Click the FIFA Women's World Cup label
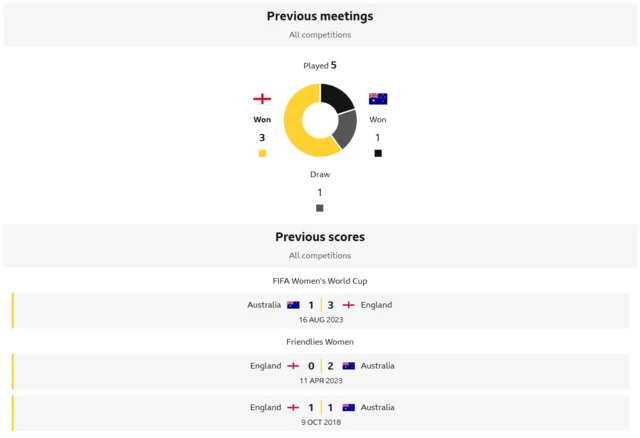The image size is (640, 438). click(x=320, y=281)
